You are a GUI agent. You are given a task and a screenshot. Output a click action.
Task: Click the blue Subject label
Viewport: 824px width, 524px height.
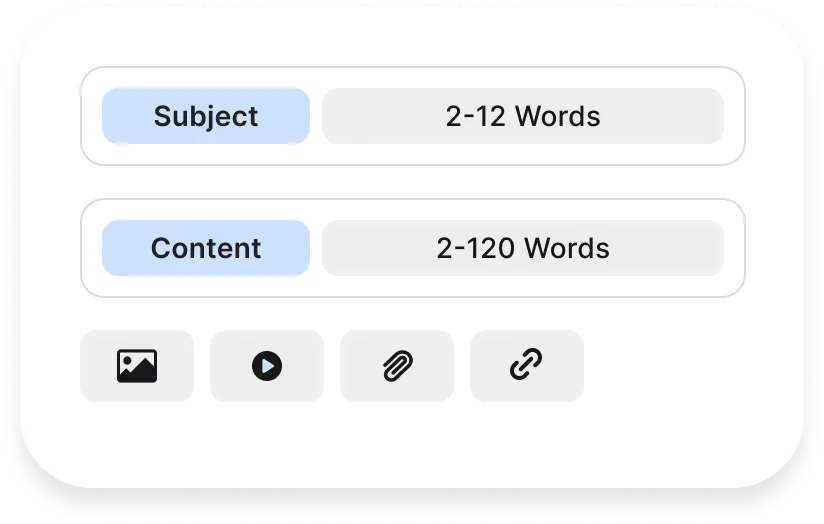tap(206, 116)
